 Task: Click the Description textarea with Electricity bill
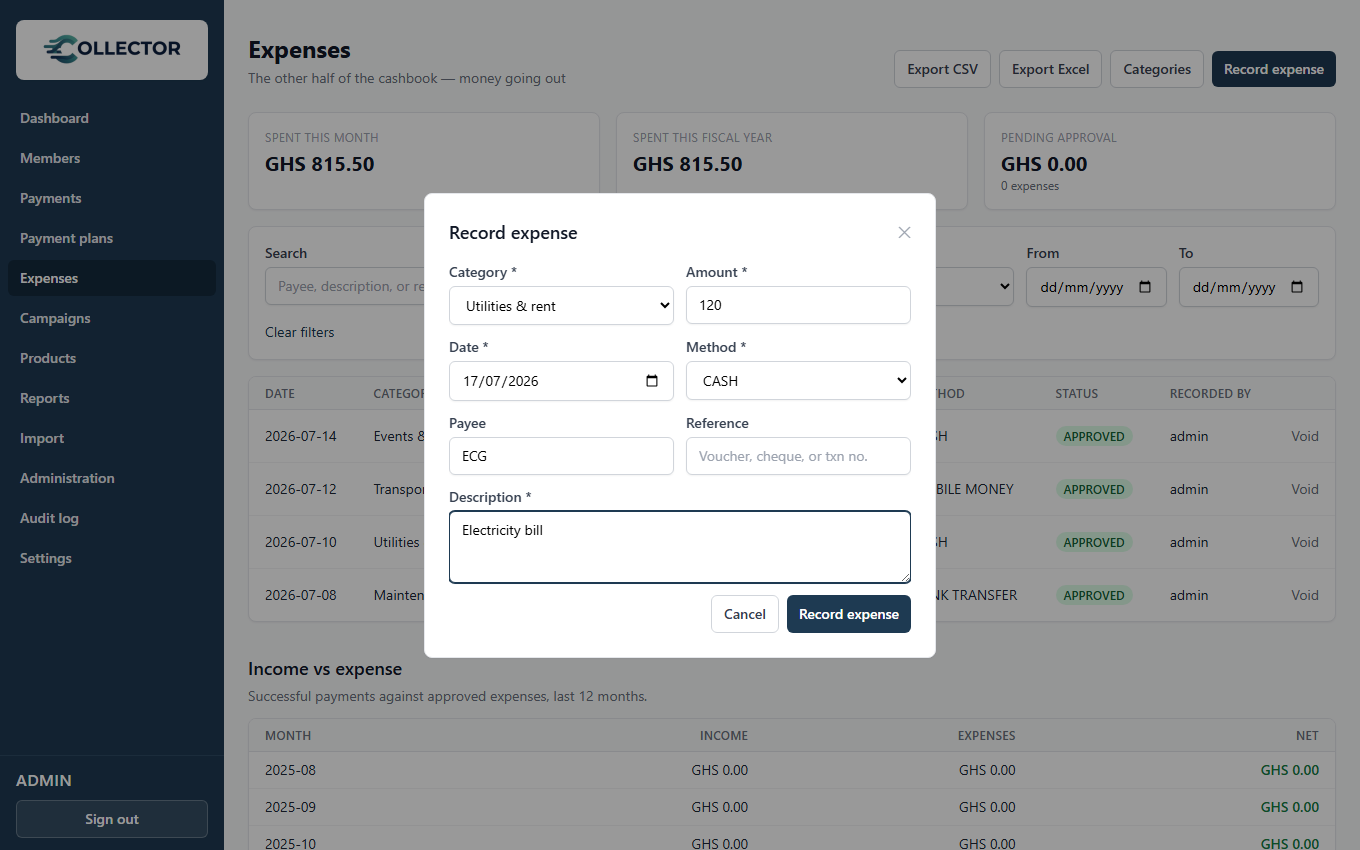coord(680,547)
